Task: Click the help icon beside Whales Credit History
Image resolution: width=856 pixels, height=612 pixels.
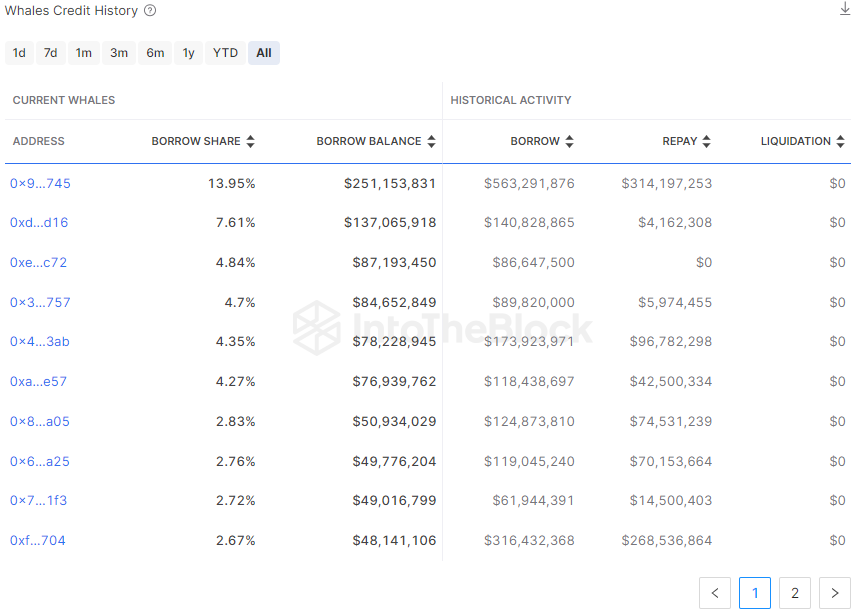Action: [x=150, y=11]
